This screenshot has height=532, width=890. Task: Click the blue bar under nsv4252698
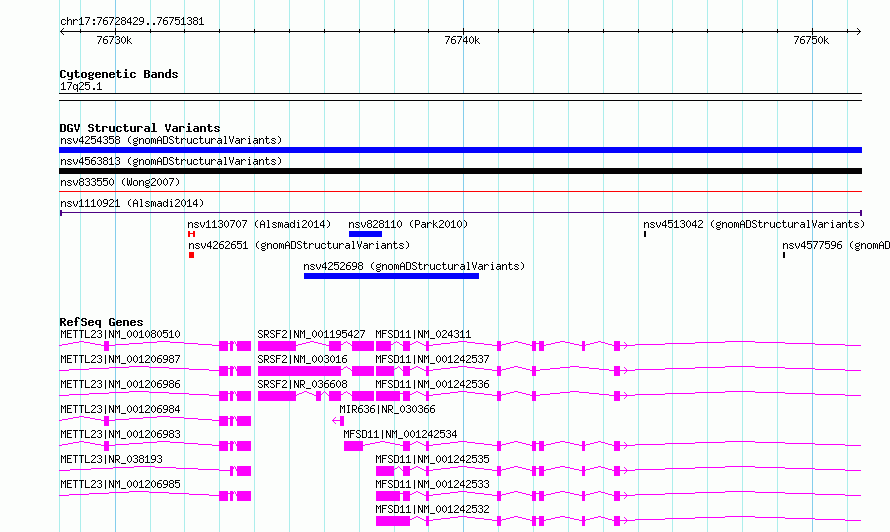click(x=391, y=276)
